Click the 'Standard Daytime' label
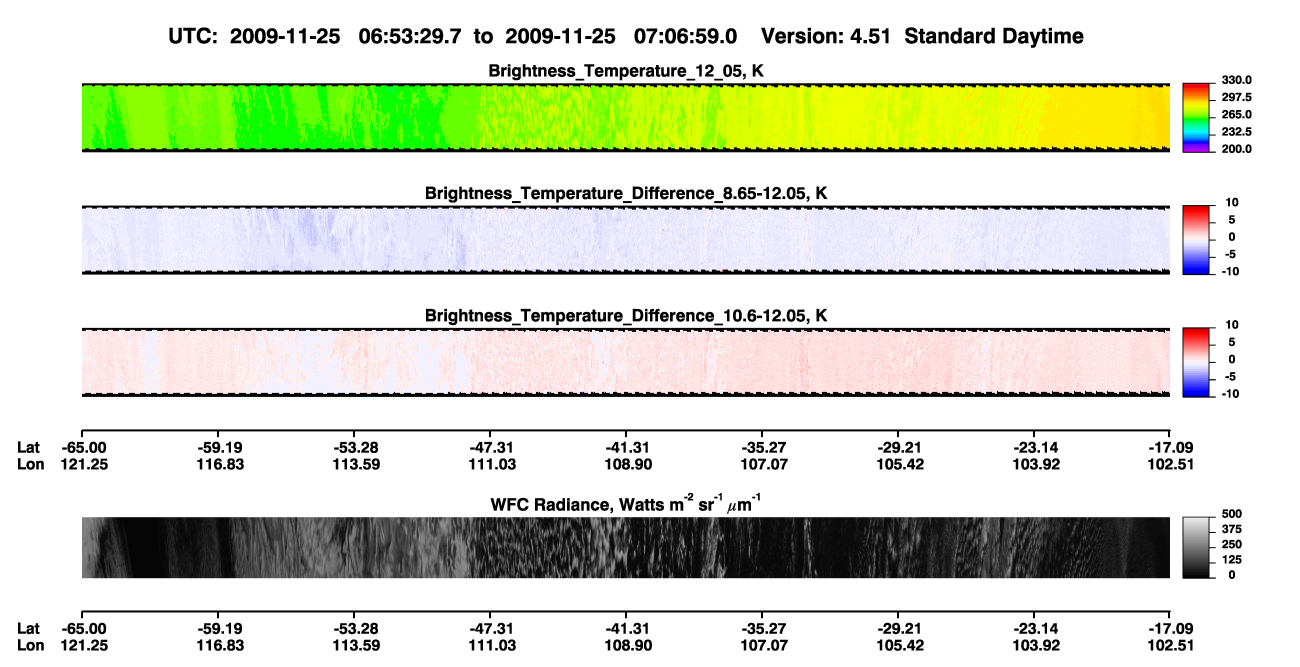 996,37
